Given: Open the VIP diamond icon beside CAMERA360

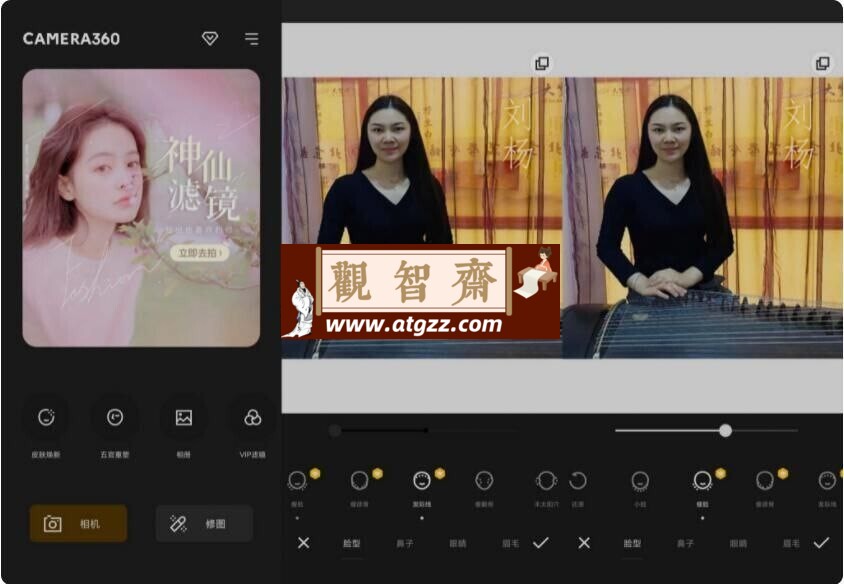Looking at the screenshot, I should (x=210, y=38).
